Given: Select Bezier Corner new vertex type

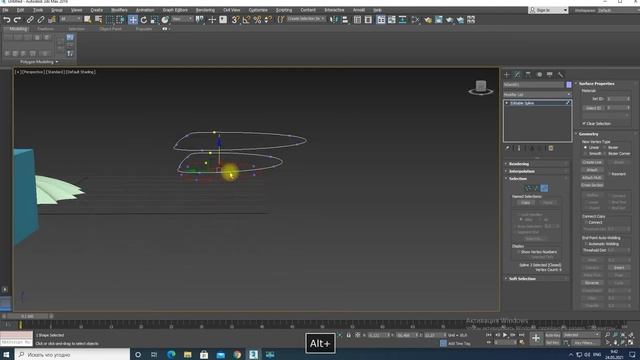Looking at the screenshot, I should tap(605, 153).
